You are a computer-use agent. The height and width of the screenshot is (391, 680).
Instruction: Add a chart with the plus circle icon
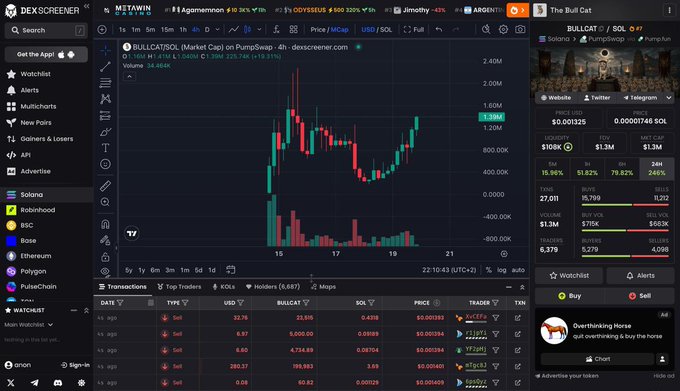click(102, 29)
